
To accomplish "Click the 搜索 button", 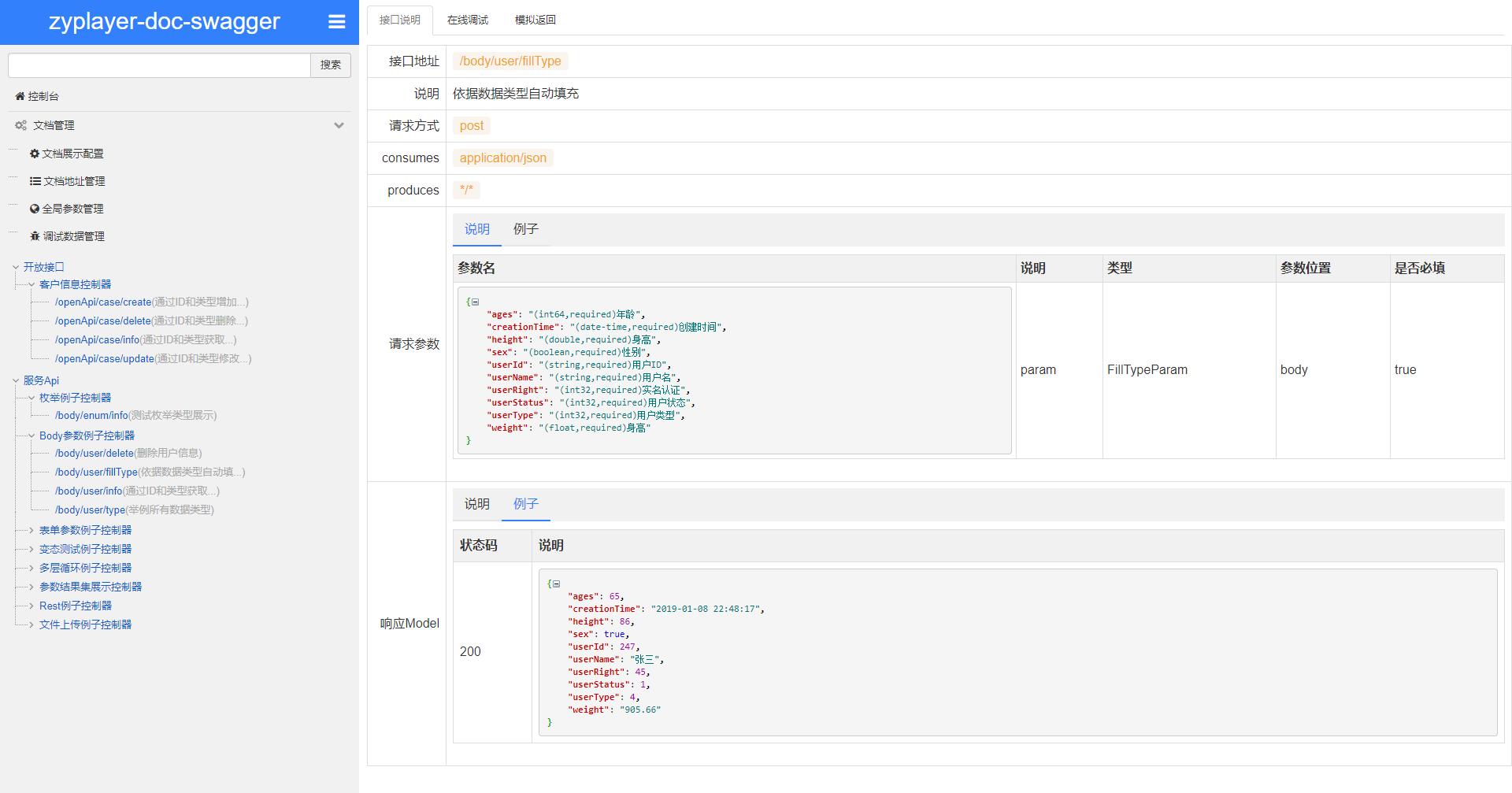I will [331, 65].
